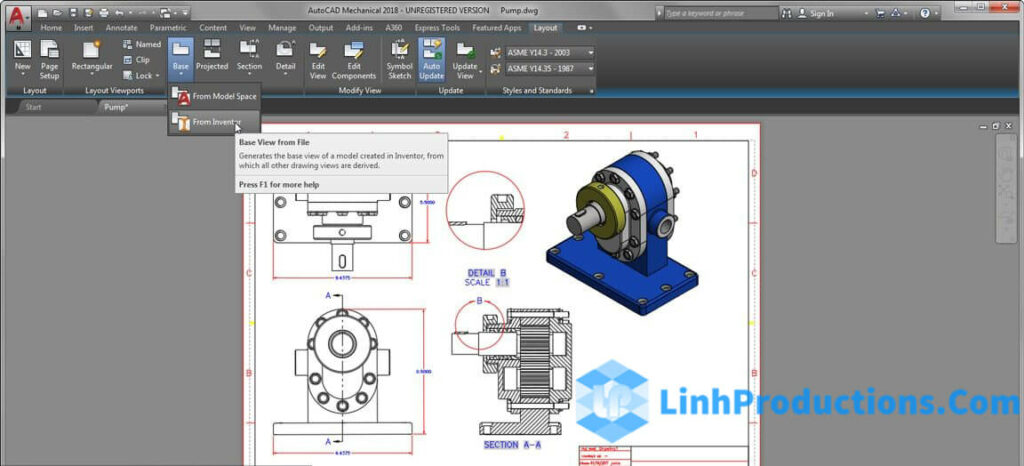Expand the Lock dropdown arrow
This screenshot has width=1024, height=466.
(157, 76)
